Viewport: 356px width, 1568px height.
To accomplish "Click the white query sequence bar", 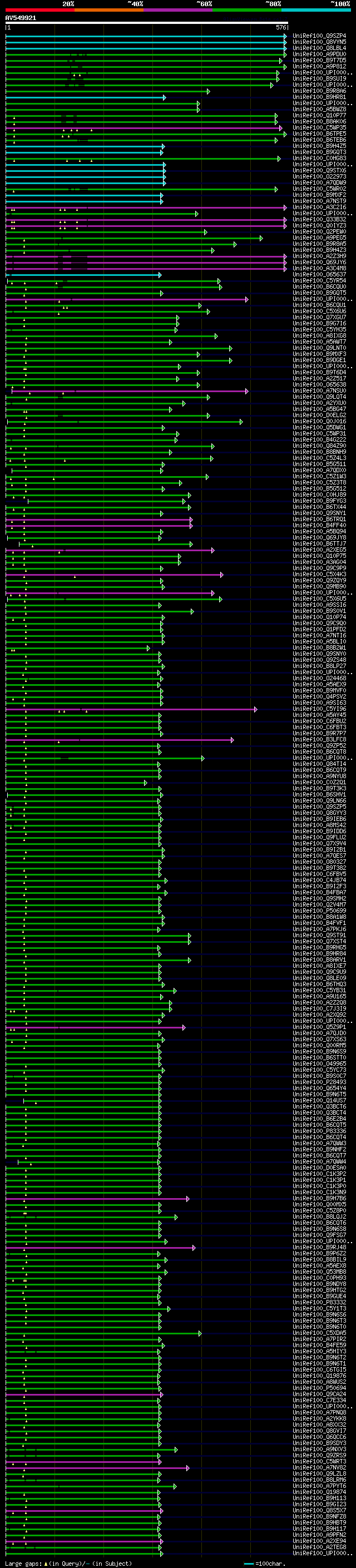I will coord(147,23).
